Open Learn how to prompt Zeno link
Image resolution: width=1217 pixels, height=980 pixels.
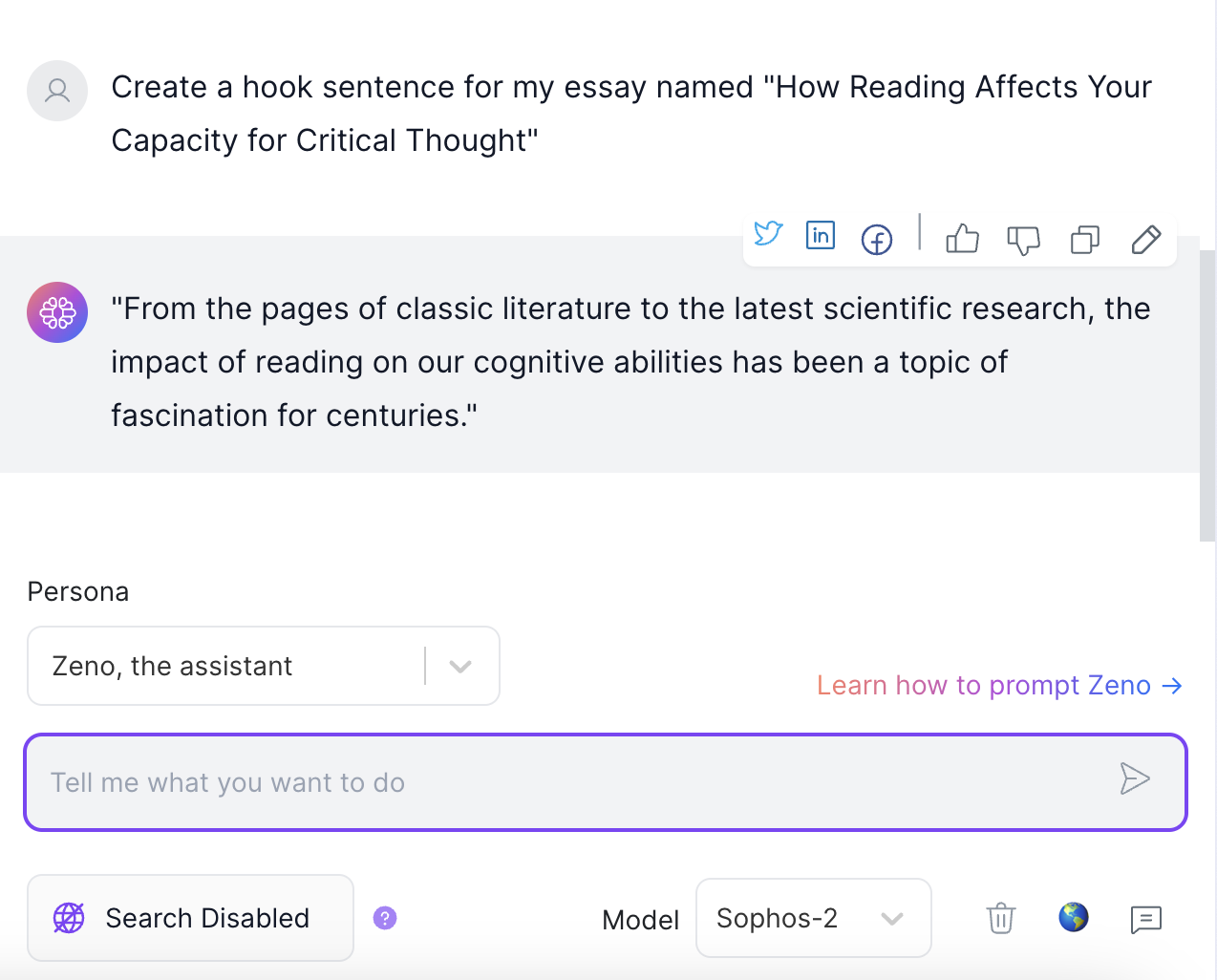pos(1000,686)
